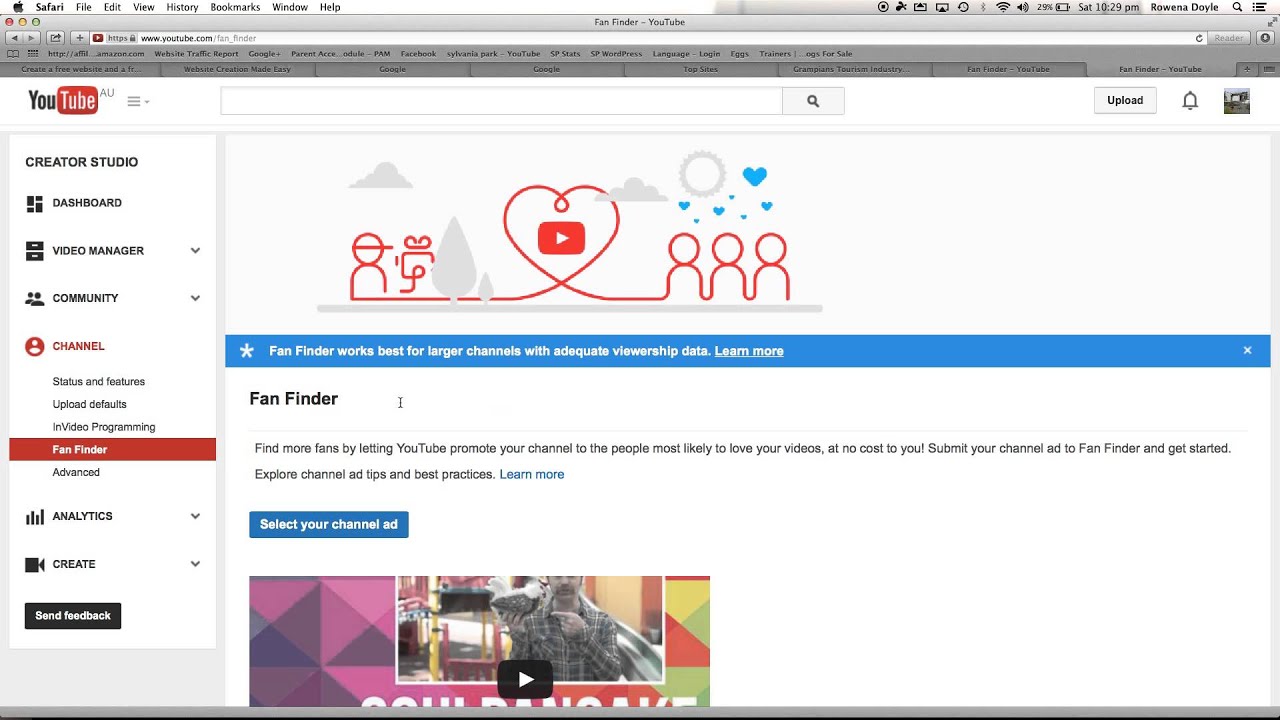The width and height of the screenshot is (1280, 720).
Task: Open Notification Center icon
Action: 1261,7
